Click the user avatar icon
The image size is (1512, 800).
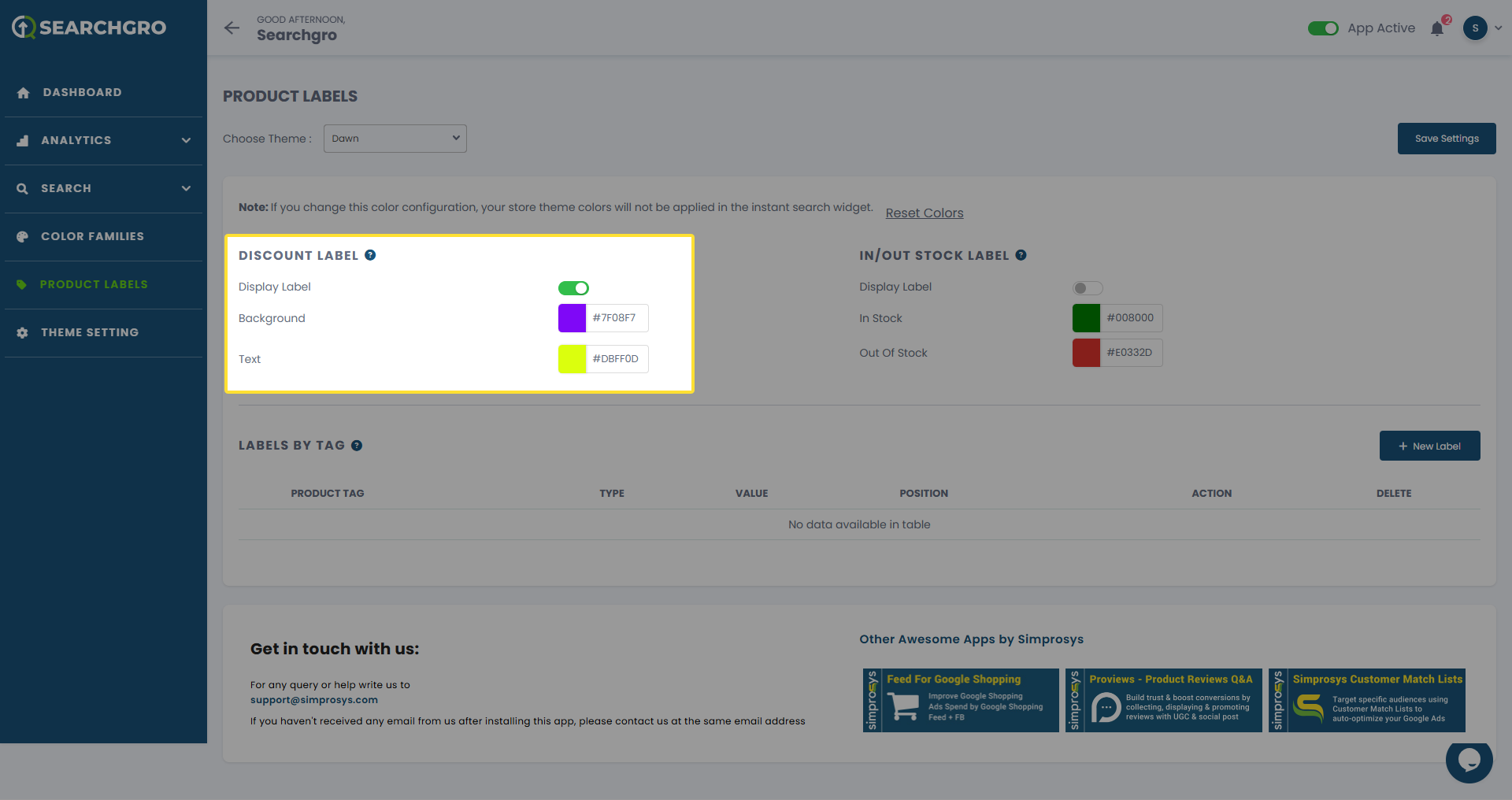click(x=1475, y=28)
